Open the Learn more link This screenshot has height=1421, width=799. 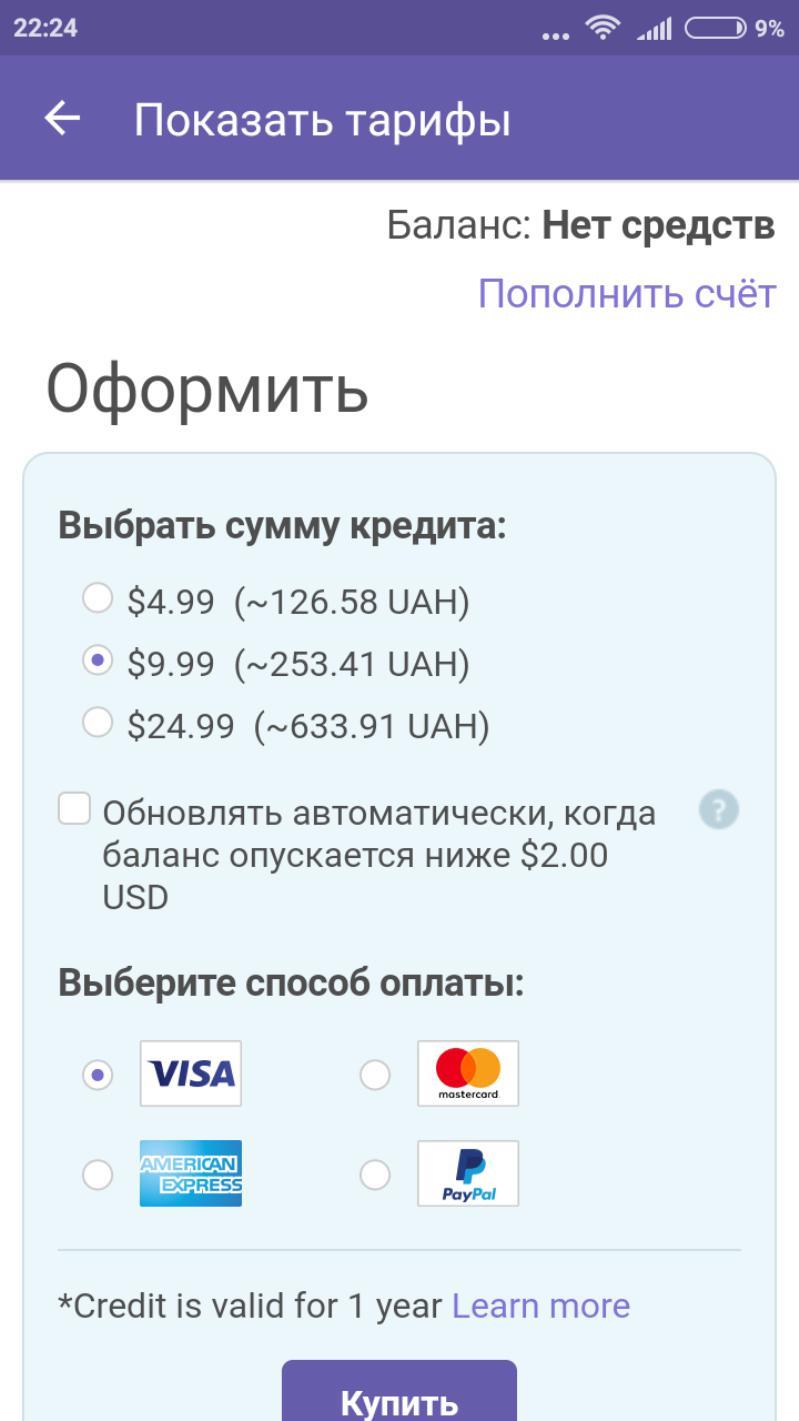click(x=541, y=1306)
